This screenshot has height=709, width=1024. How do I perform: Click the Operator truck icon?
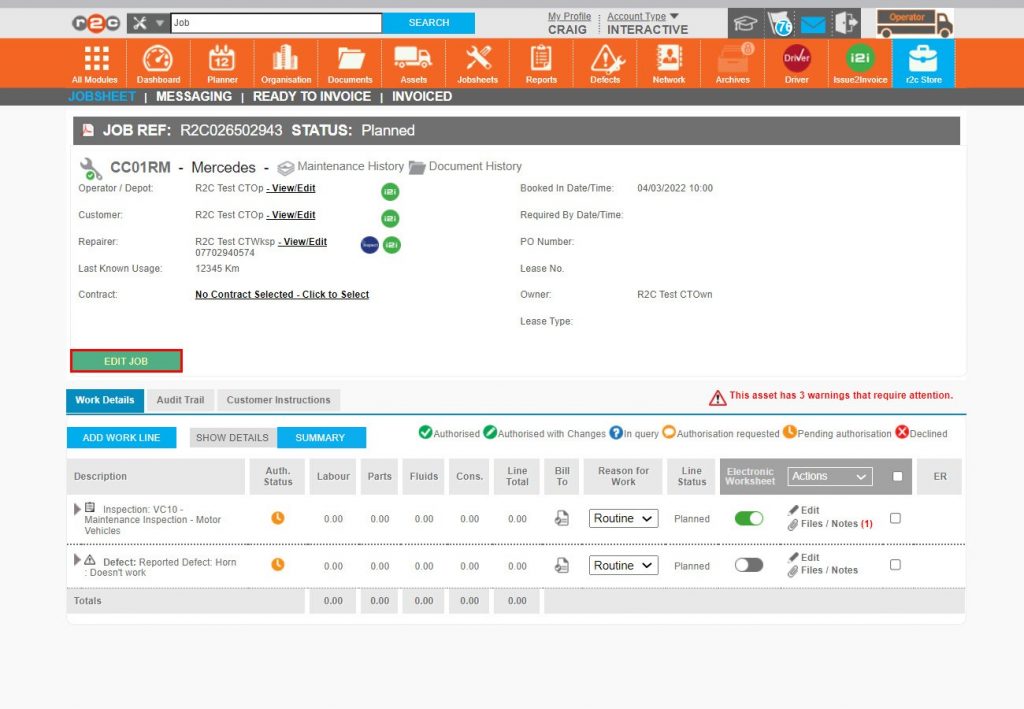click(914, 24)
